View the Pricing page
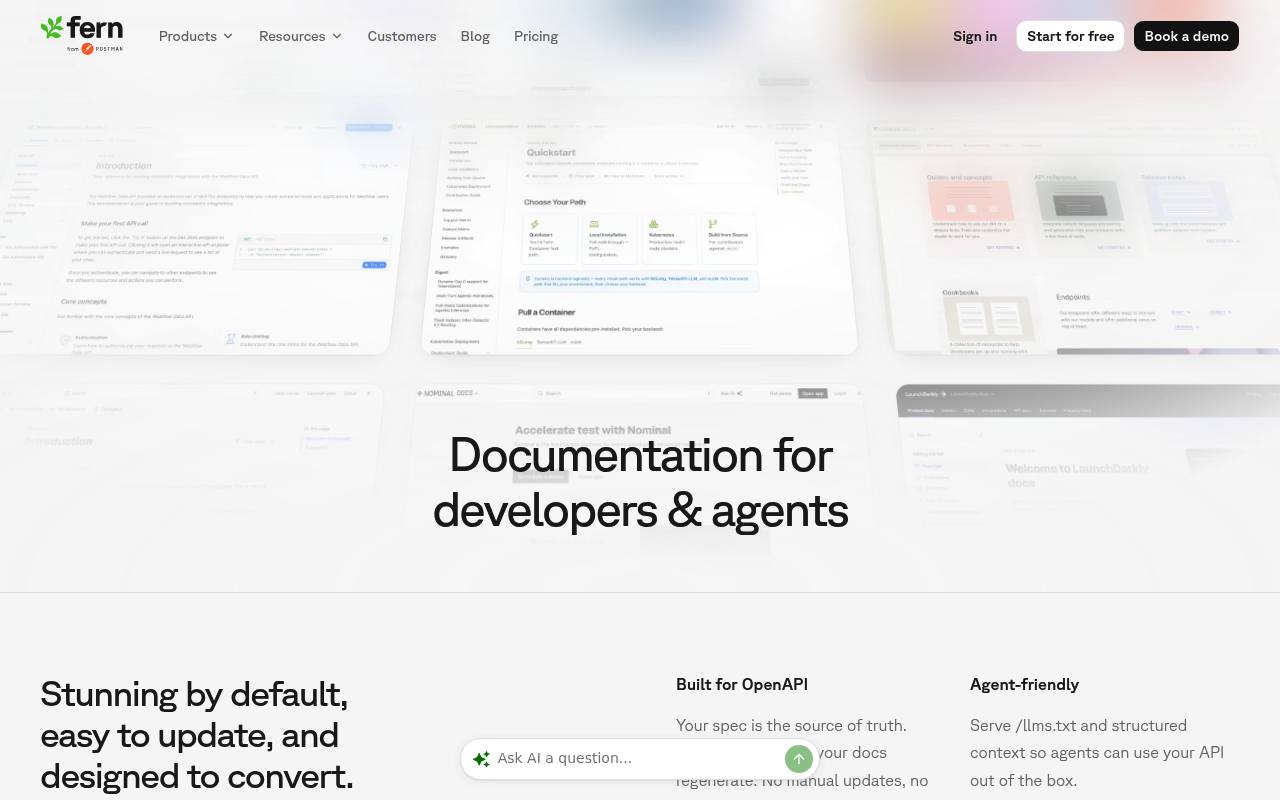The height and width of the screenshot is (800, 1280). pyautogui.click(x=536, y=36)
